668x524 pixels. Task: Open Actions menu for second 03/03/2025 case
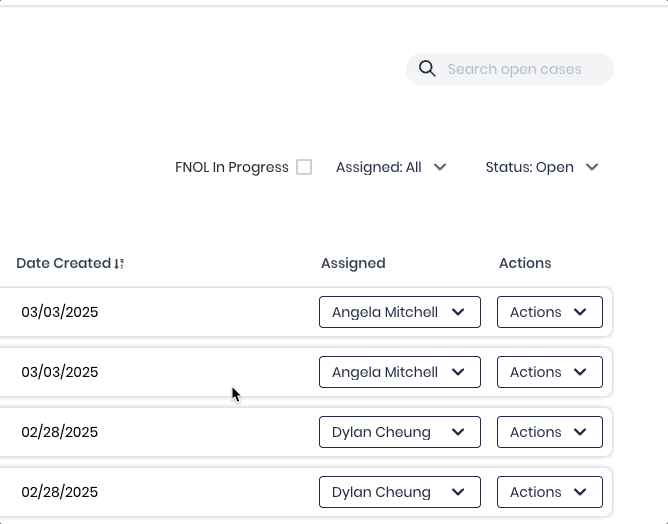click(x=549, y=372)
